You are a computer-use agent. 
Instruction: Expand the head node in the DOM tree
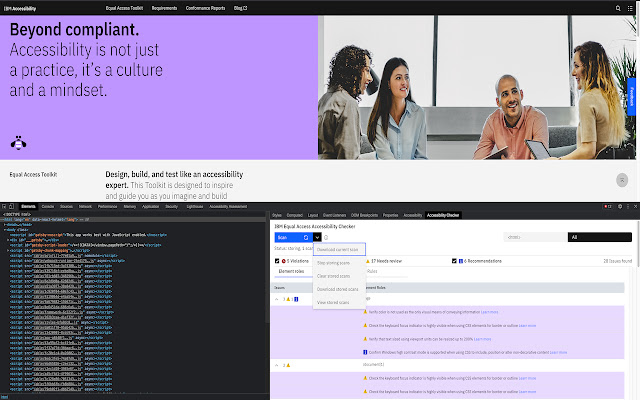[5, 224]
